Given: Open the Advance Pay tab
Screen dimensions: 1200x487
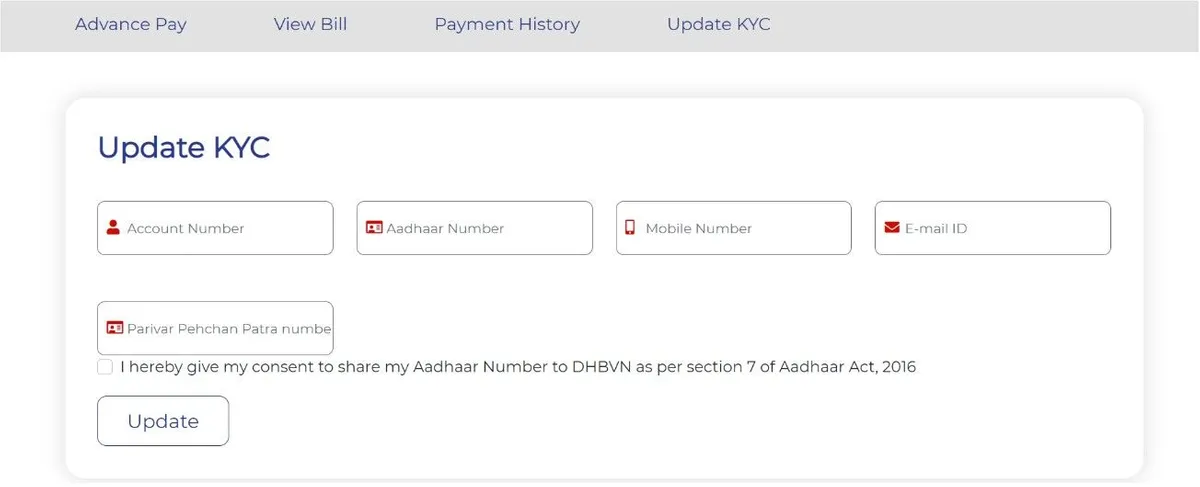Looking at the screenshot, I should [131, 24].
